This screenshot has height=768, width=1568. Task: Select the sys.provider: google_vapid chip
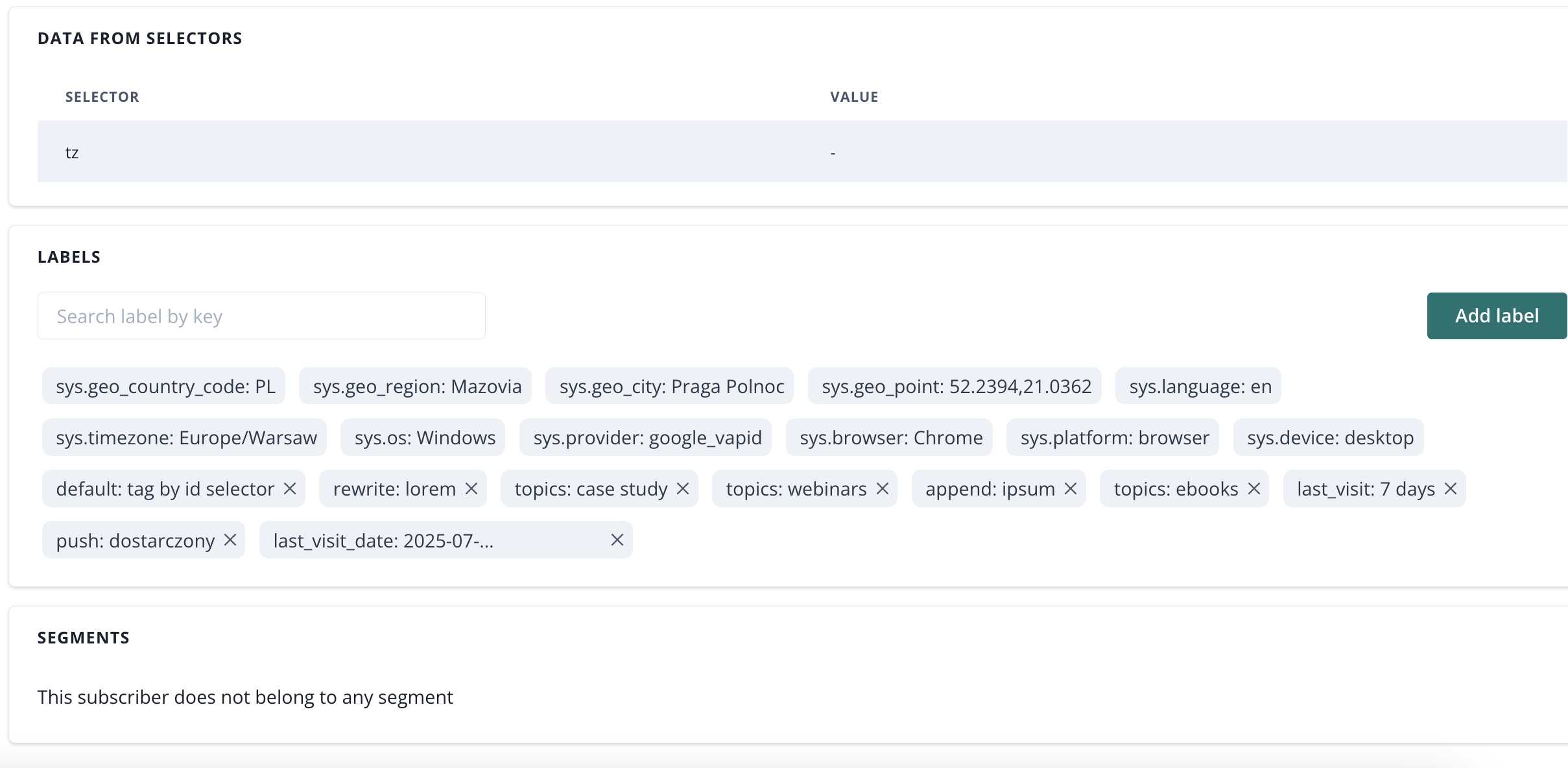(x=647, y=438)
